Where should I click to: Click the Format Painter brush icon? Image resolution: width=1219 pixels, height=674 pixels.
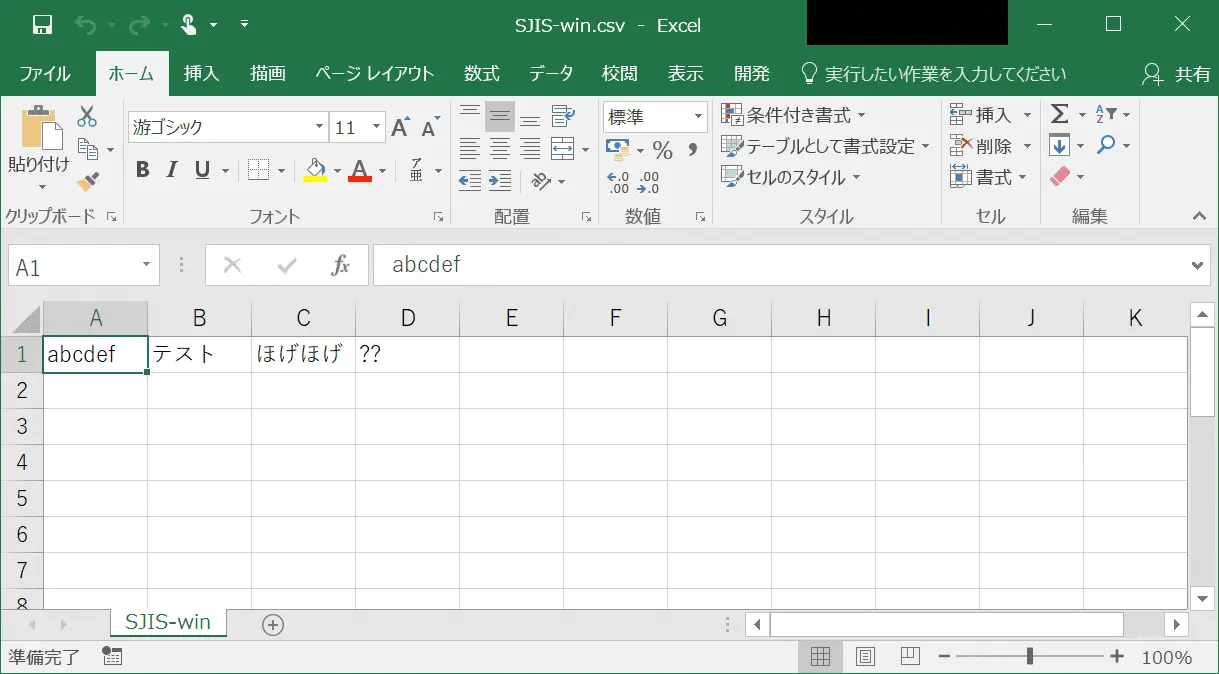click(x=87, y=181)
